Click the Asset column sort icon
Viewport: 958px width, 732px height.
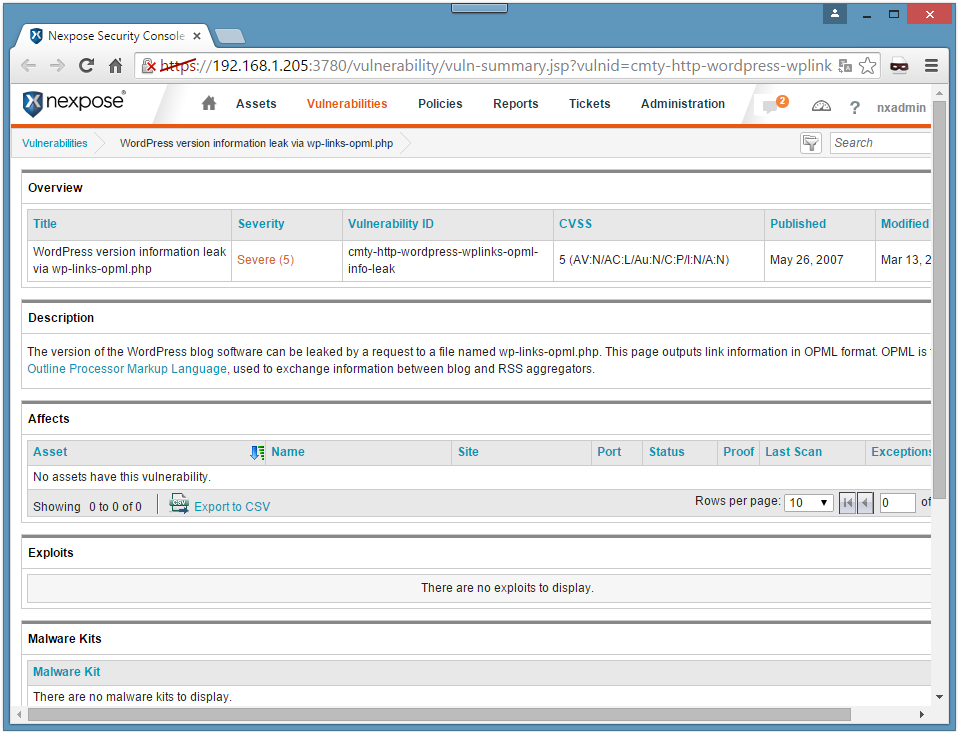click(x=257, y=452)
